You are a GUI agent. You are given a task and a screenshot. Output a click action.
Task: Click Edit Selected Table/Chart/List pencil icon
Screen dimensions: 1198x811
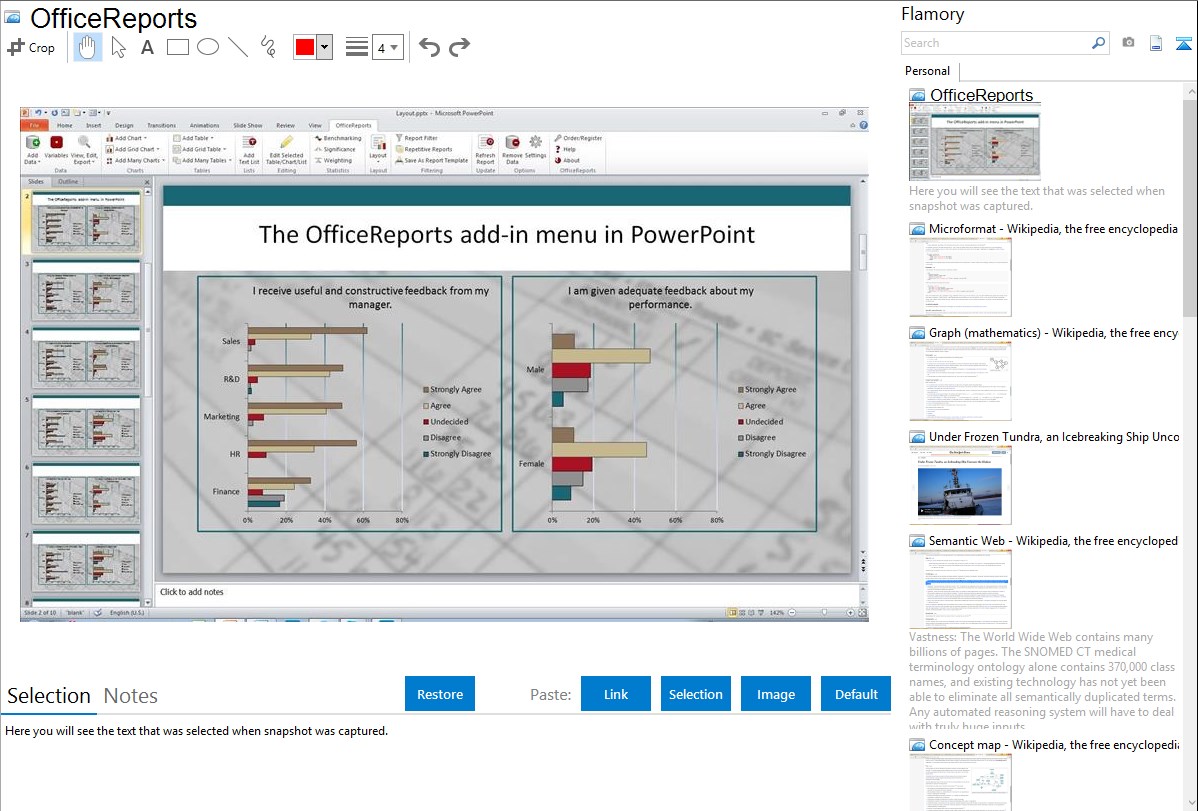(287, 150)
